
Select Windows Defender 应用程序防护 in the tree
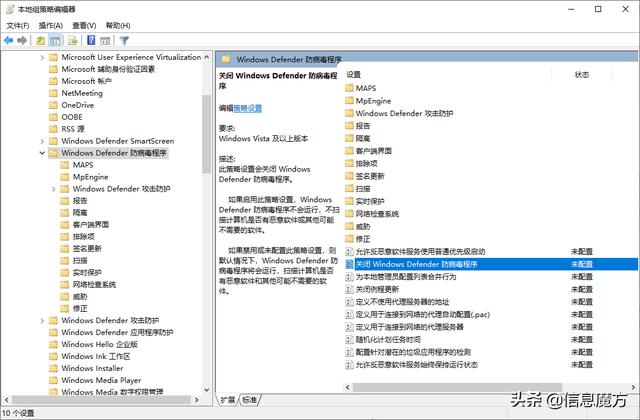tap(117, 332)
